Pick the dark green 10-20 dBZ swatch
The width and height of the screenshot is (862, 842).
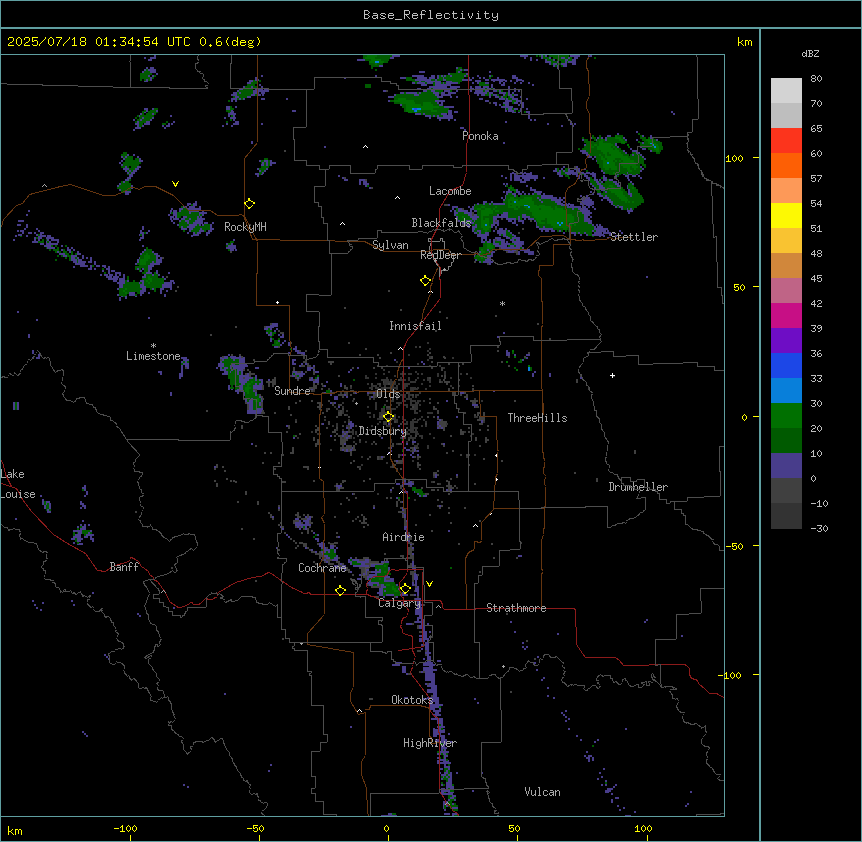pyautogui.click(x=786, y=441)
